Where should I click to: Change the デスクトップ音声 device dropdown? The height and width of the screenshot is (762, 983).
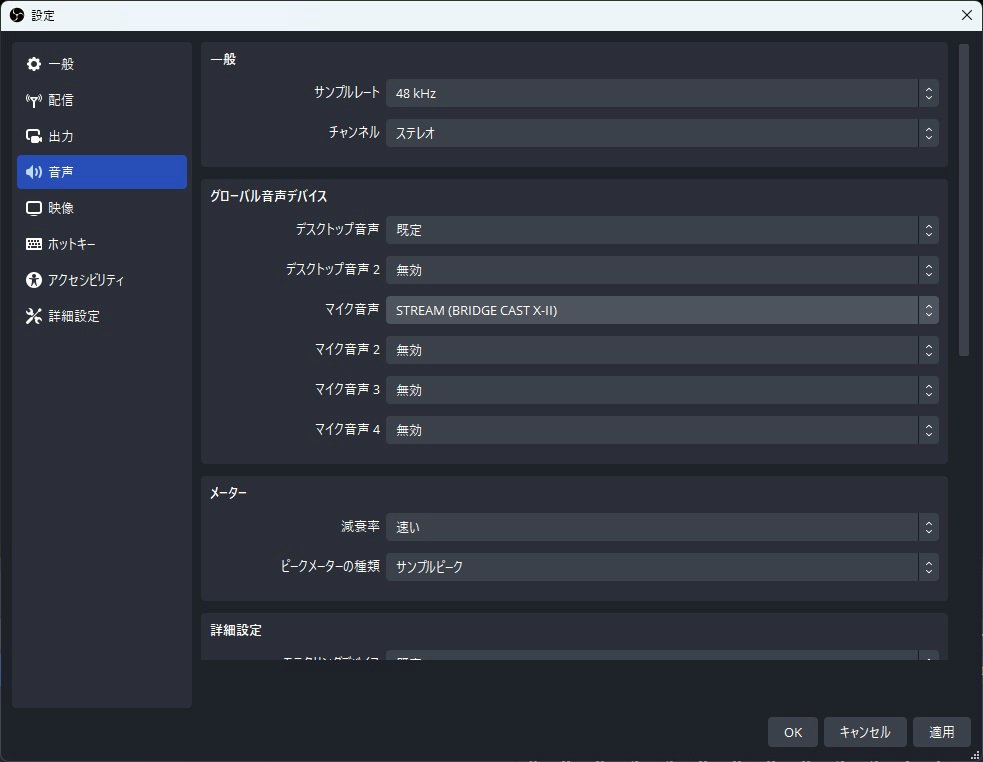pos(661,230)
